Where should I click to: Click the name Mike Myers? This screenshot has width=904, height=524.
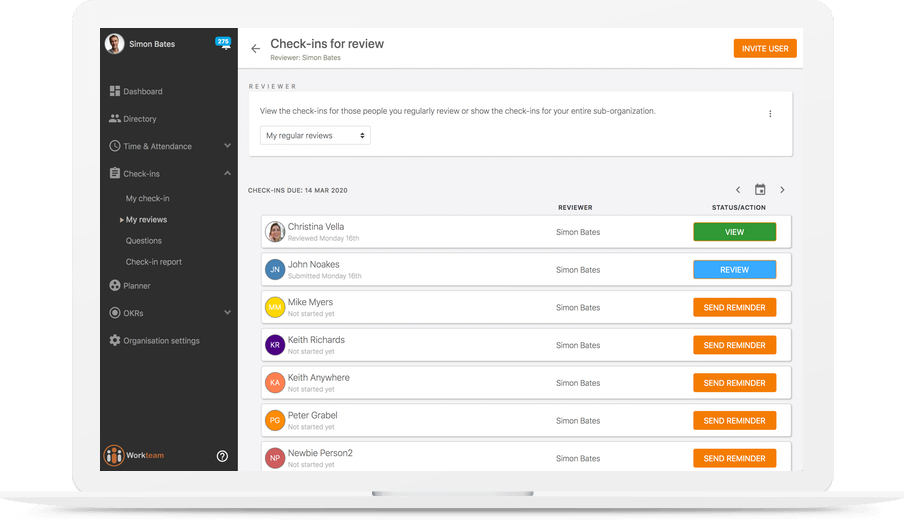pyautogui.click(x=310, y=302)
